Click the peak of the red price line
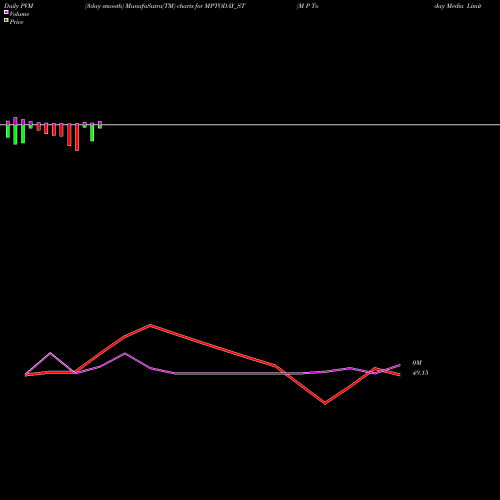Screen dimensions: 500x500 [150, 325]
